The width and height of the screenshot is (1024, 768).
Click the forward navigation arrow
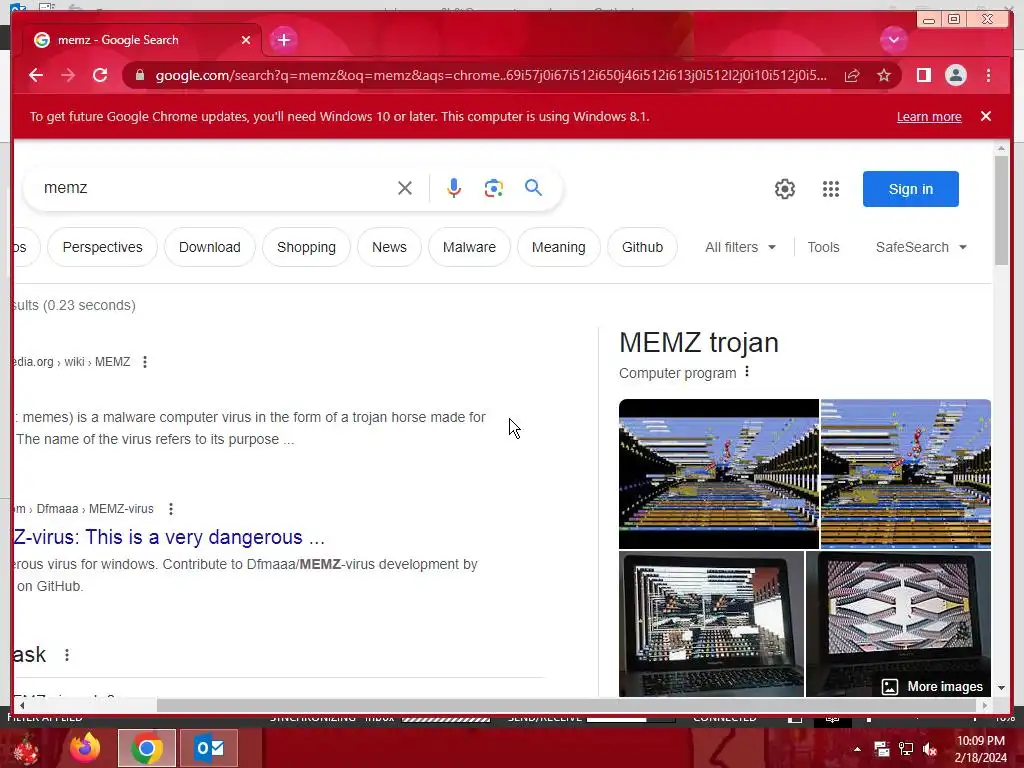click(68, 75)
